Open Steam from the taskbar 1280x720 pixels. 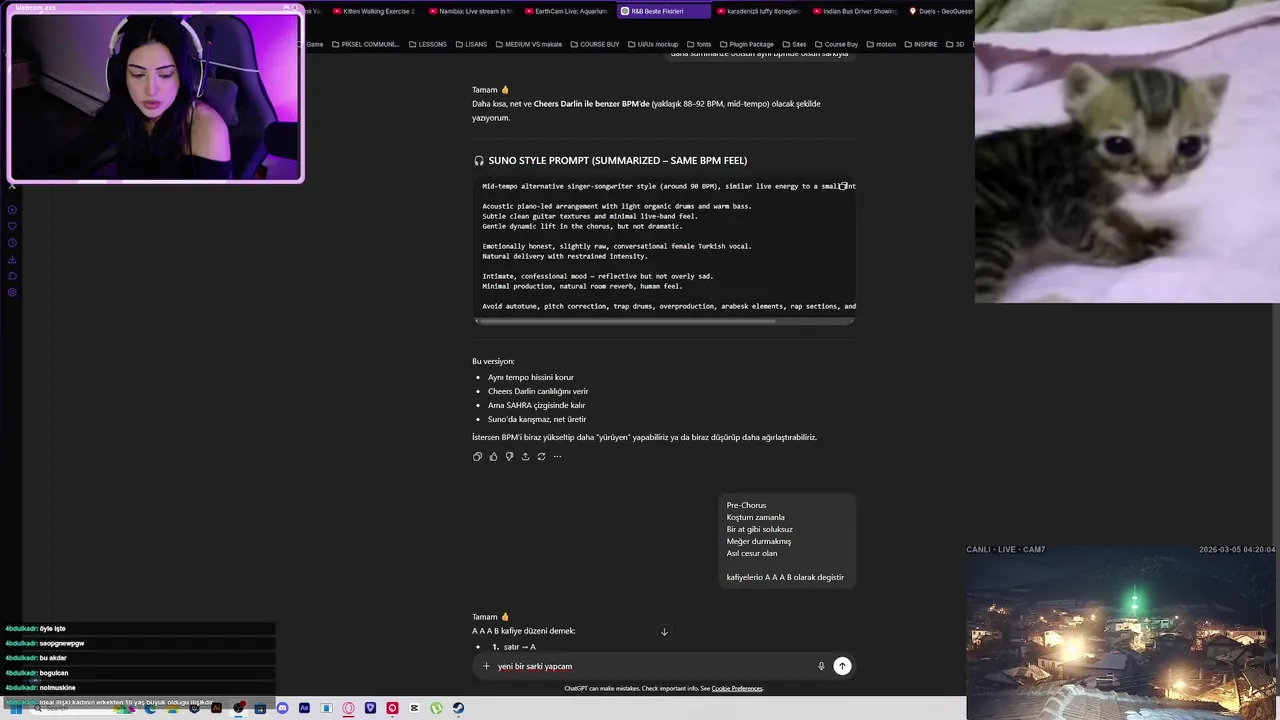coord(458,708)
